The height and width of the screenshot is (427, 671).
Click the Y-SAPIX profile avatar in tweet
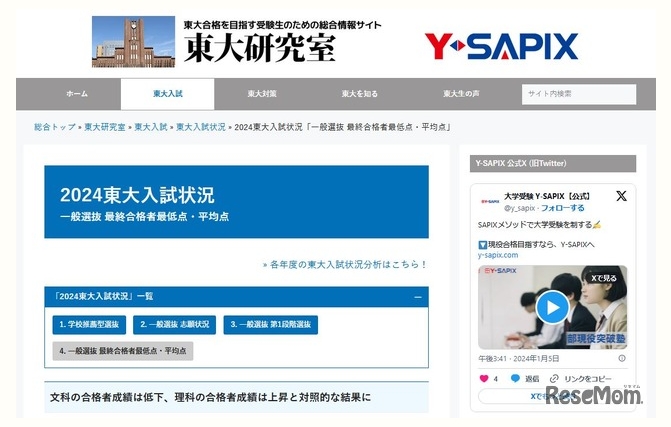(490, 201)
